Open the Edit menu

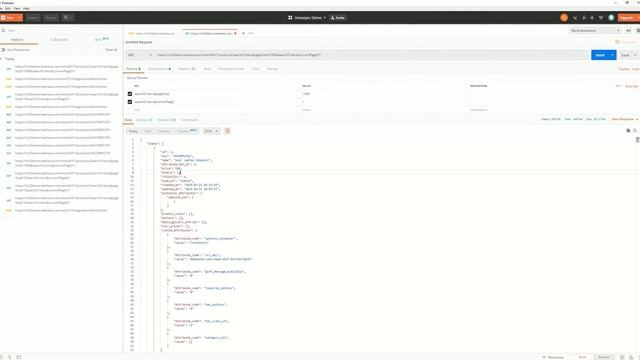point(8,8)
